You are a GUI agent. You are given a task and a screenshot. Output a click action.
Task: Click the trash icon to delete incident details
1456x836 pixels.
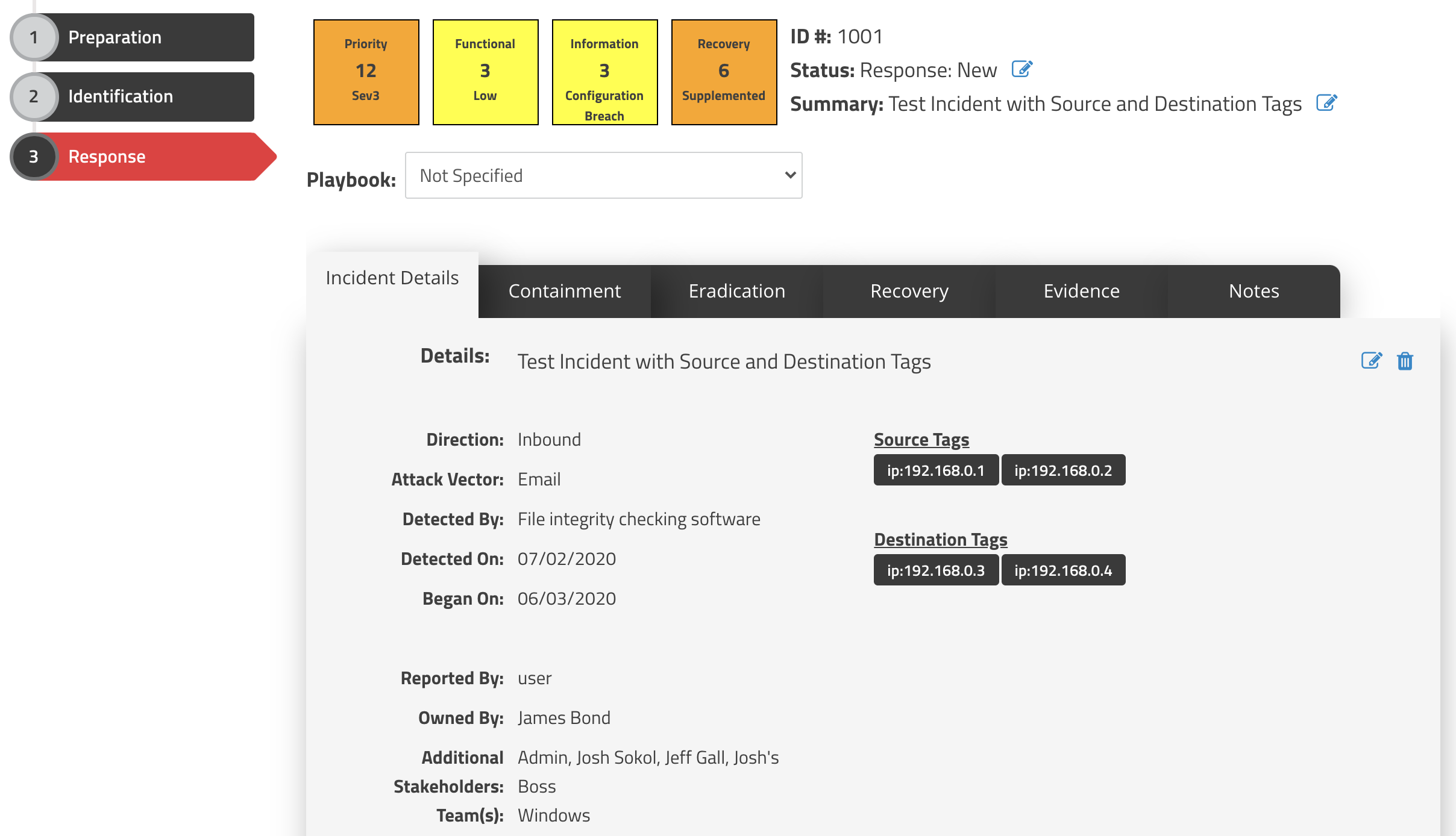(1405, 361)
